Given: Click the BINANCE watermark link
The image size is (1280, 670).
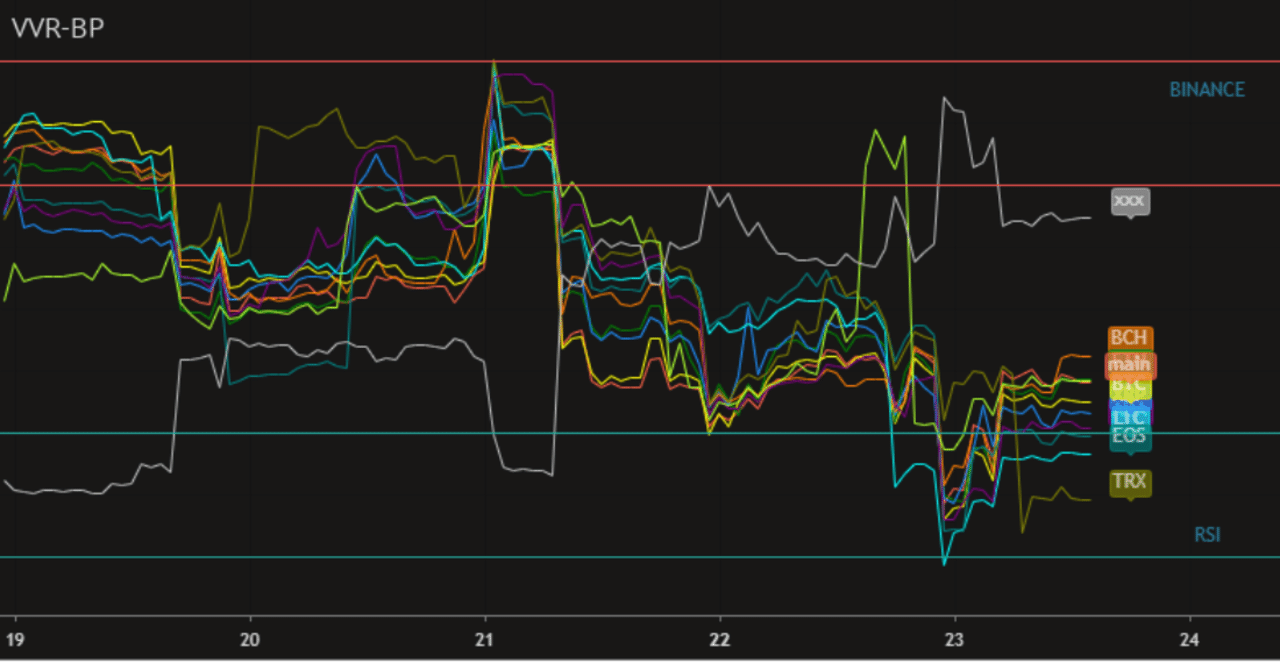Looking at the screenshot, I should click(x=1207, y=89).
